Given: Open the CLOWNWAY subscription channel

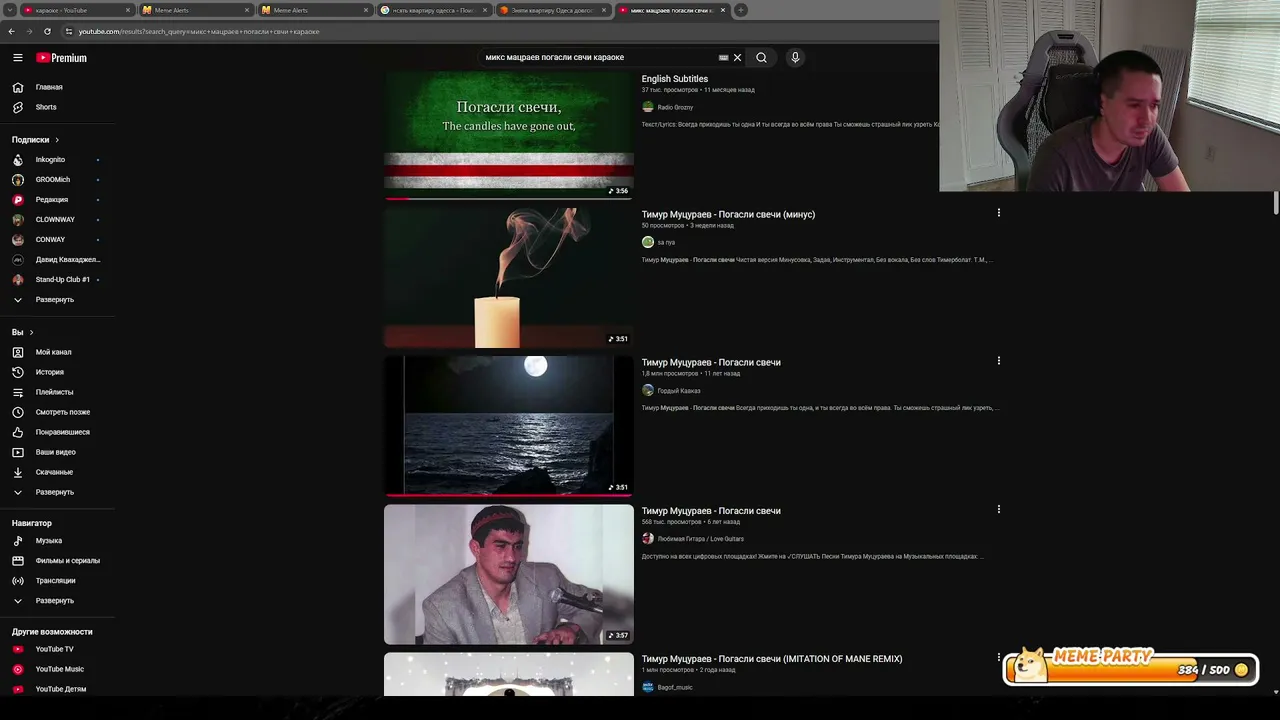Looking at the screenshot, I should click(x=57, y=220).
